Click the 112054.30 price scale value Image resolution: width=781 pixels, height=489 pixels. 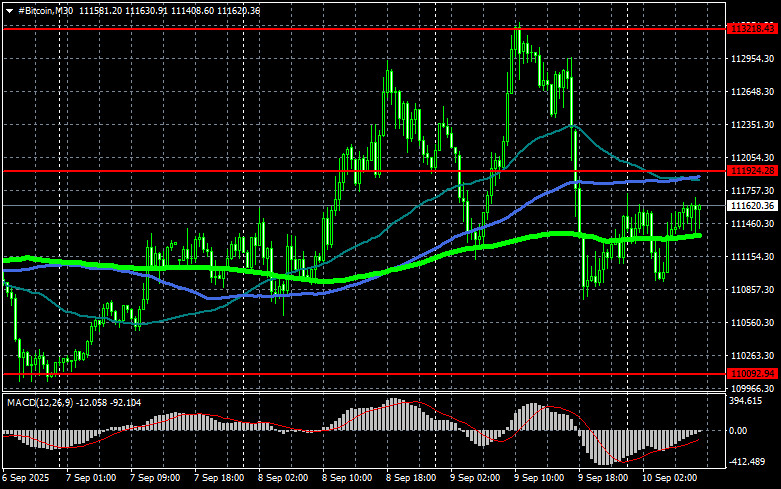click(752, 158)
